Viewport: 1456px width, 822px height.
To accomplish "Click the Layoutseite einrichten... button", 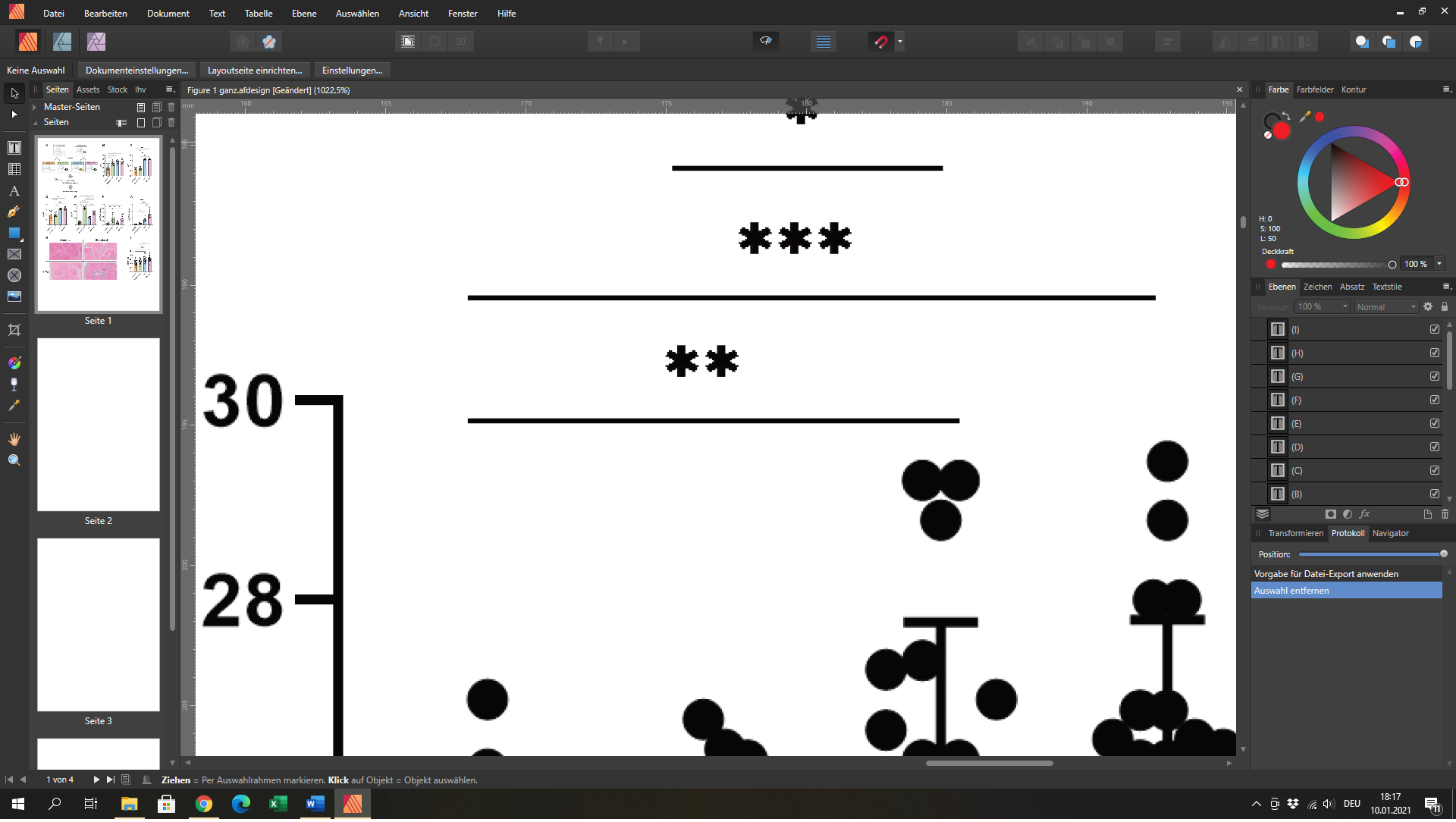I will click(x=255, y=71).
